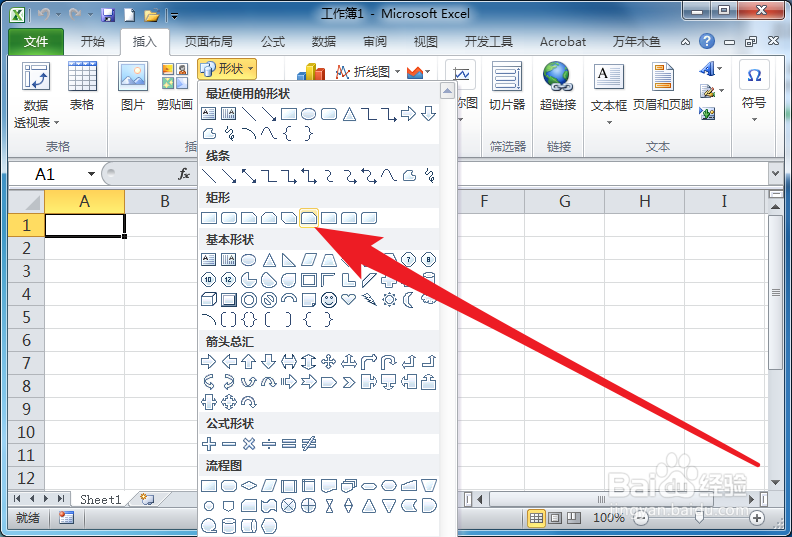Insert 页眉和页脚 header and footer
Viewport: 792px width, 537px height.
coord(662,85)
